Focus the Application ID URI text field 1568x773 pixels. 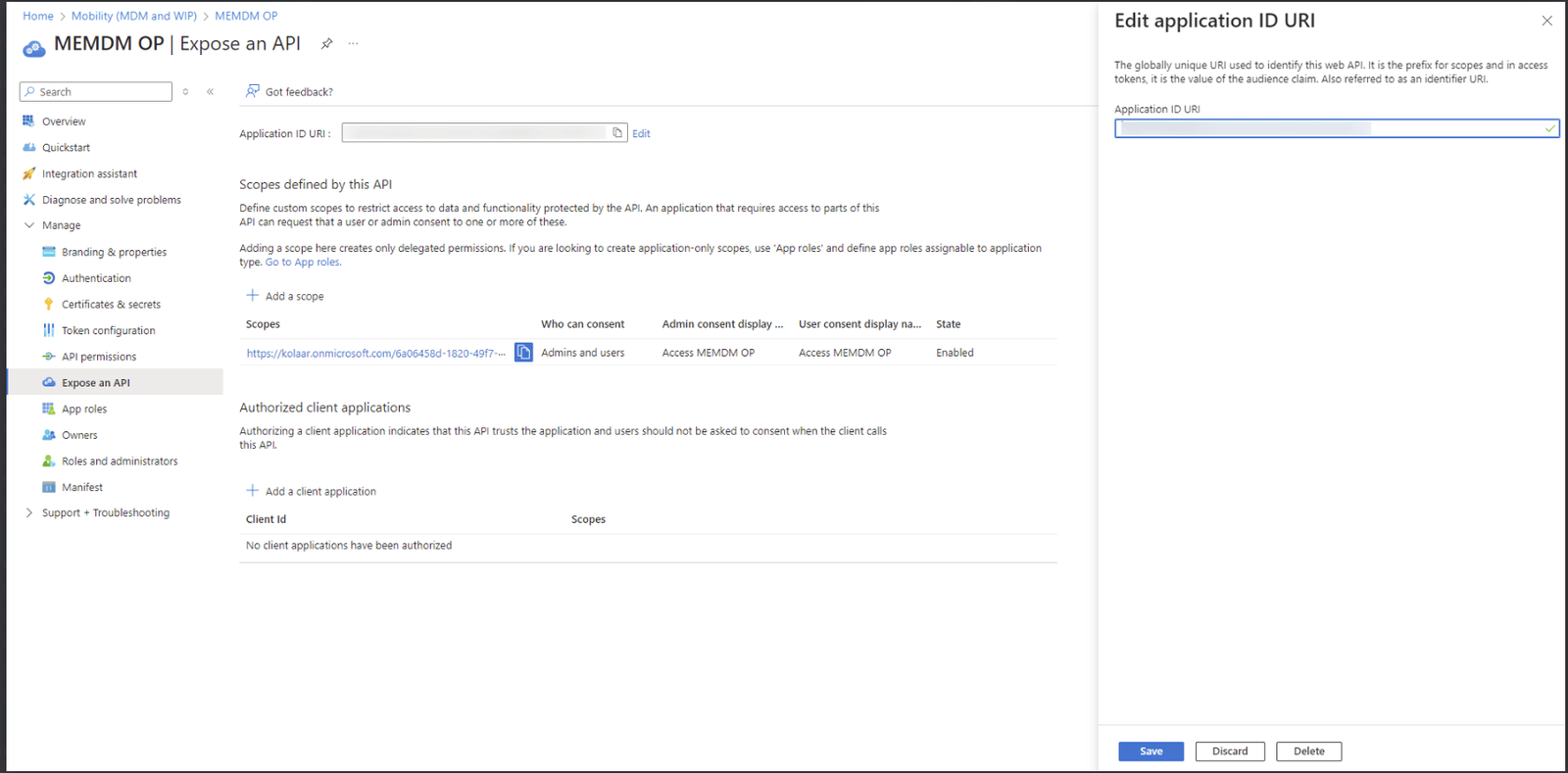[1337, 128]
